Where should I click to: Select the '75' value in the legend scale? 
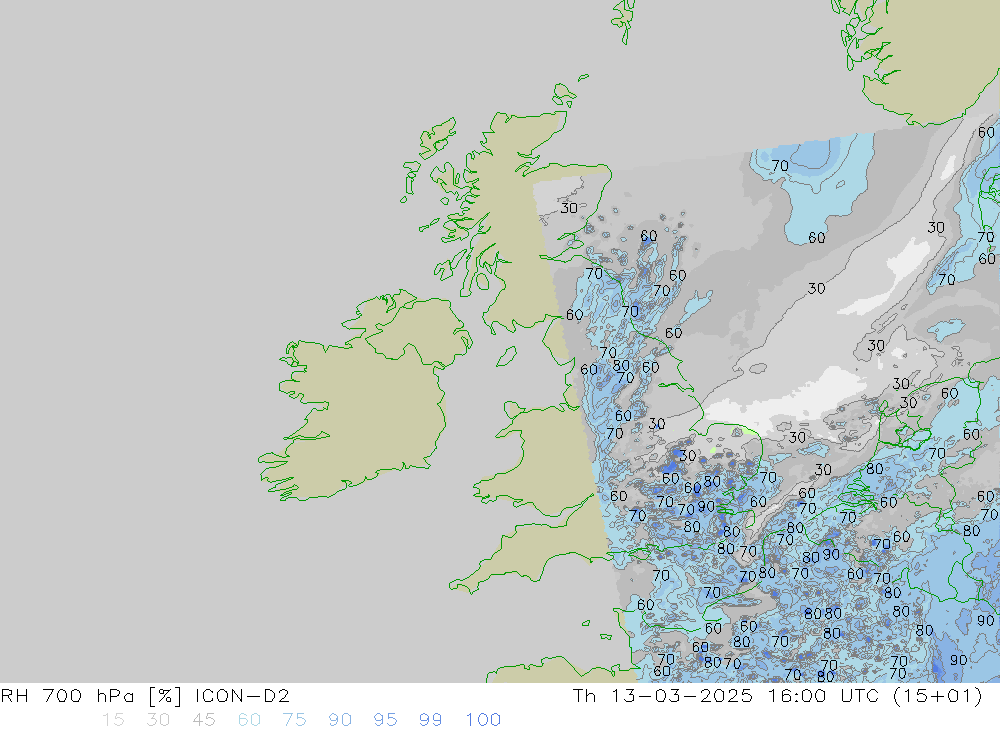(x=295, y=720)
